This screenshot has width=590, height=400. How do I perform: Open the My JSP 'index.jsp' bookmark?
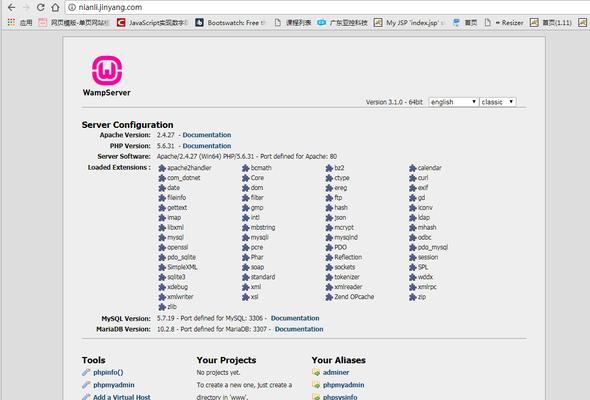click(x=408, y=23)
